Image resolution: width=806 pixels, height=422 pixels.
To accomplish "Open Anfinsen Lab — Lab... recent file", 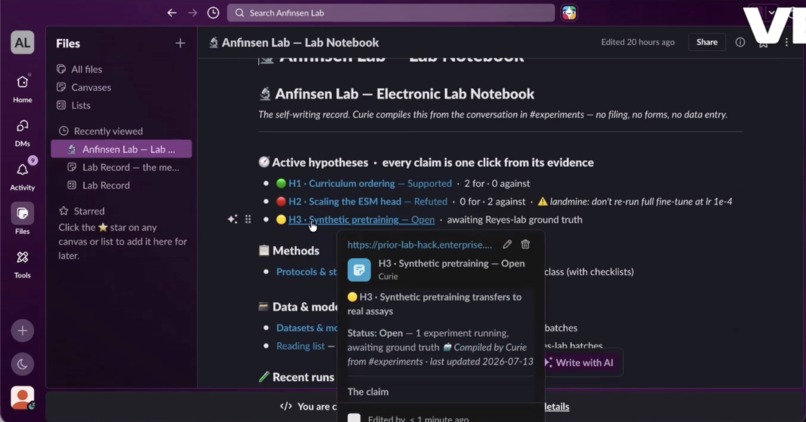I will (121, 149).
